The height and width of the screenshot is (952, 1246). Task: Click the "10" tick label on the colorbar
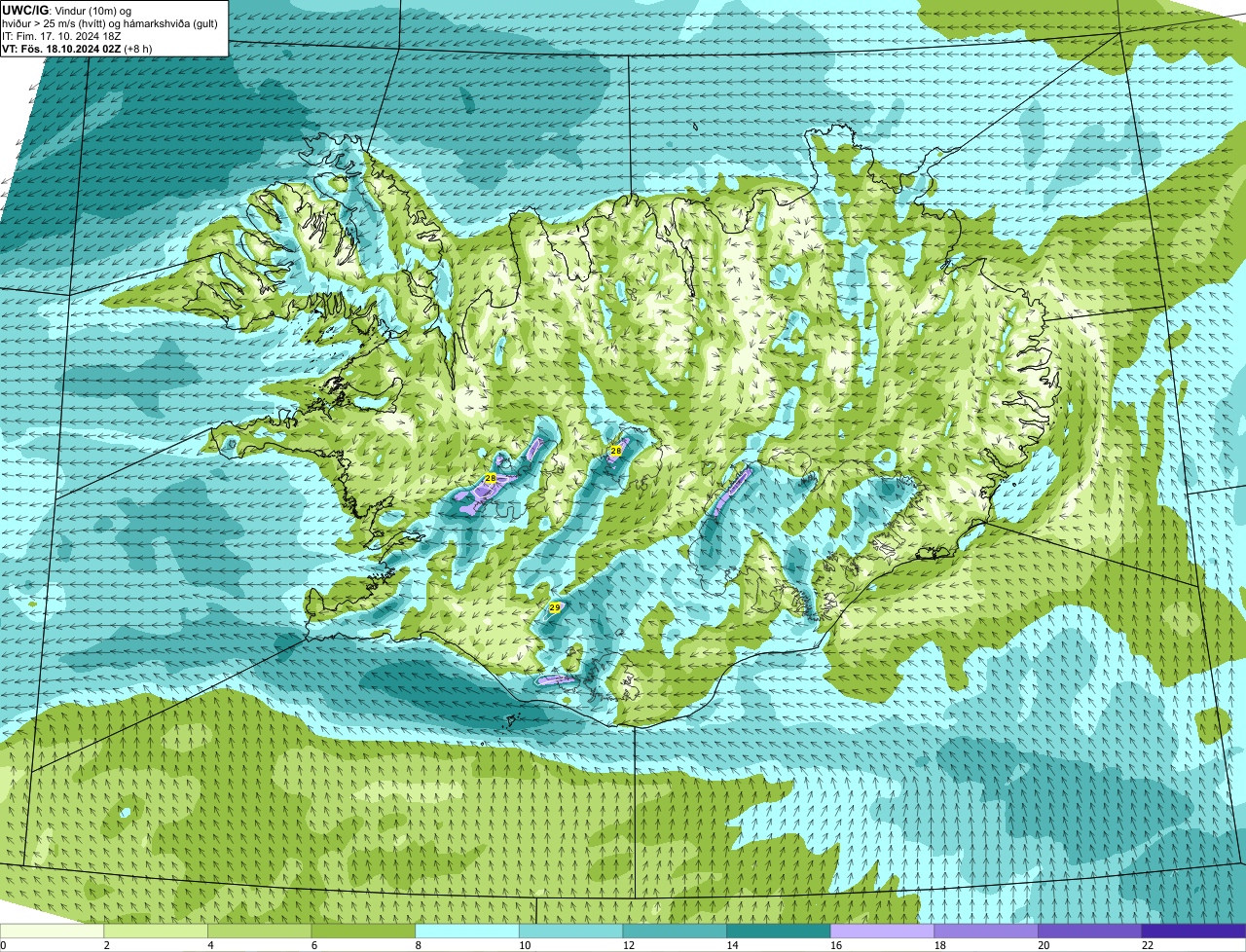pos(525,945)
